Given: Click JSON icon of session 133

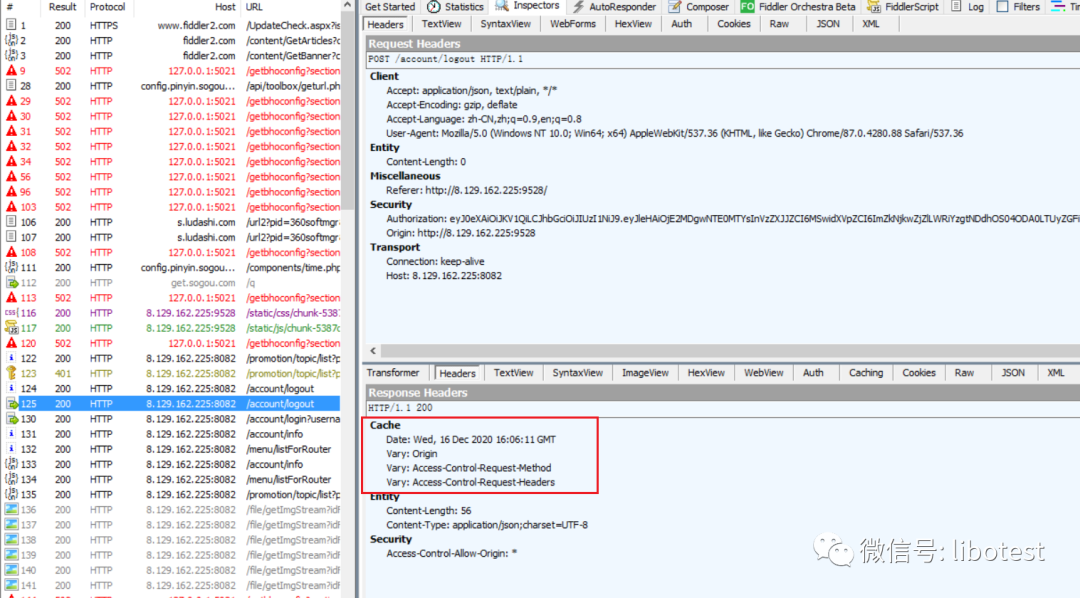Looking at the screenshot, I should point(11,464).
